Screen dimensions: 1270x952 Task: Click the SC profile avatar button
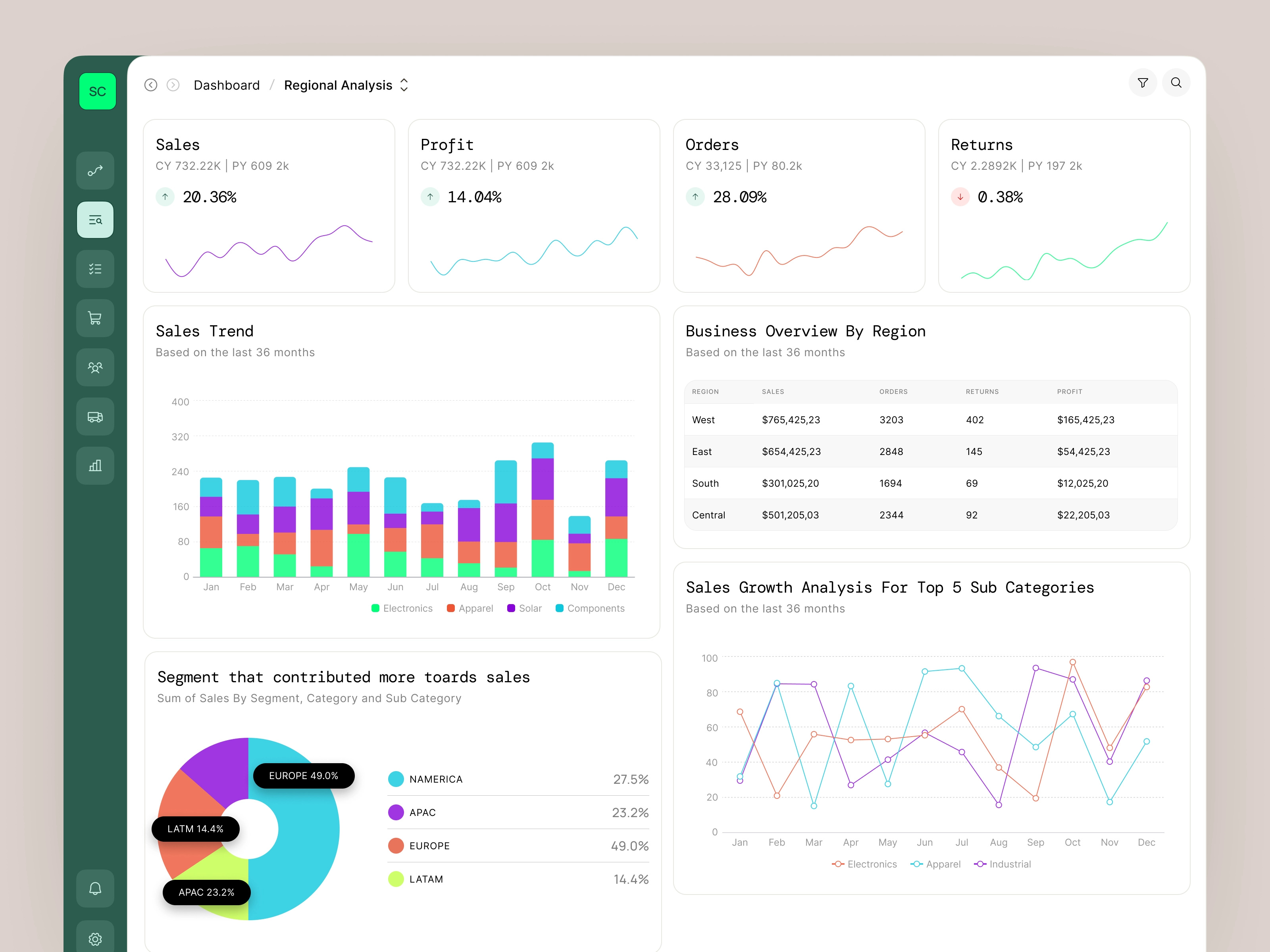pyautogui.click(x=96, y=91)
